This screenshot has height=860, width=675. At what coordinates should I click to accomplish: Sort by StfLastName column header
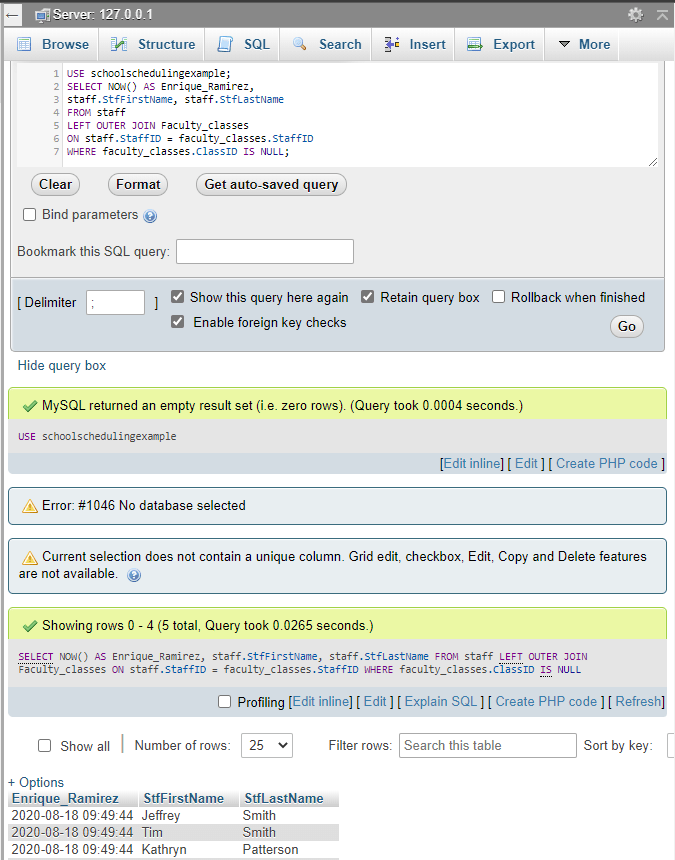tap(284, 798)
